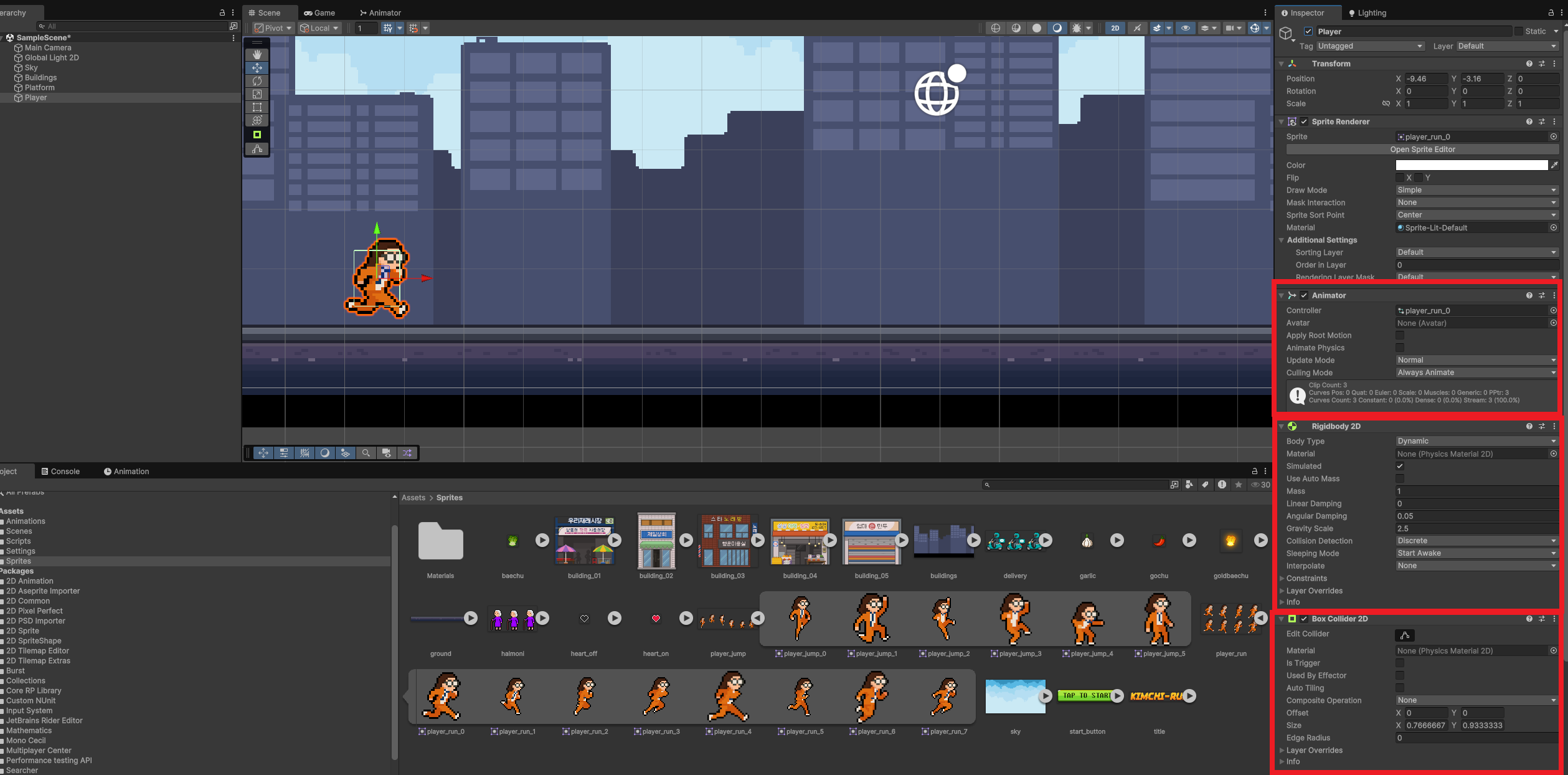Screen dimensions: 1568x775
Task: Open the Console tab
Action: coord(60,472)
